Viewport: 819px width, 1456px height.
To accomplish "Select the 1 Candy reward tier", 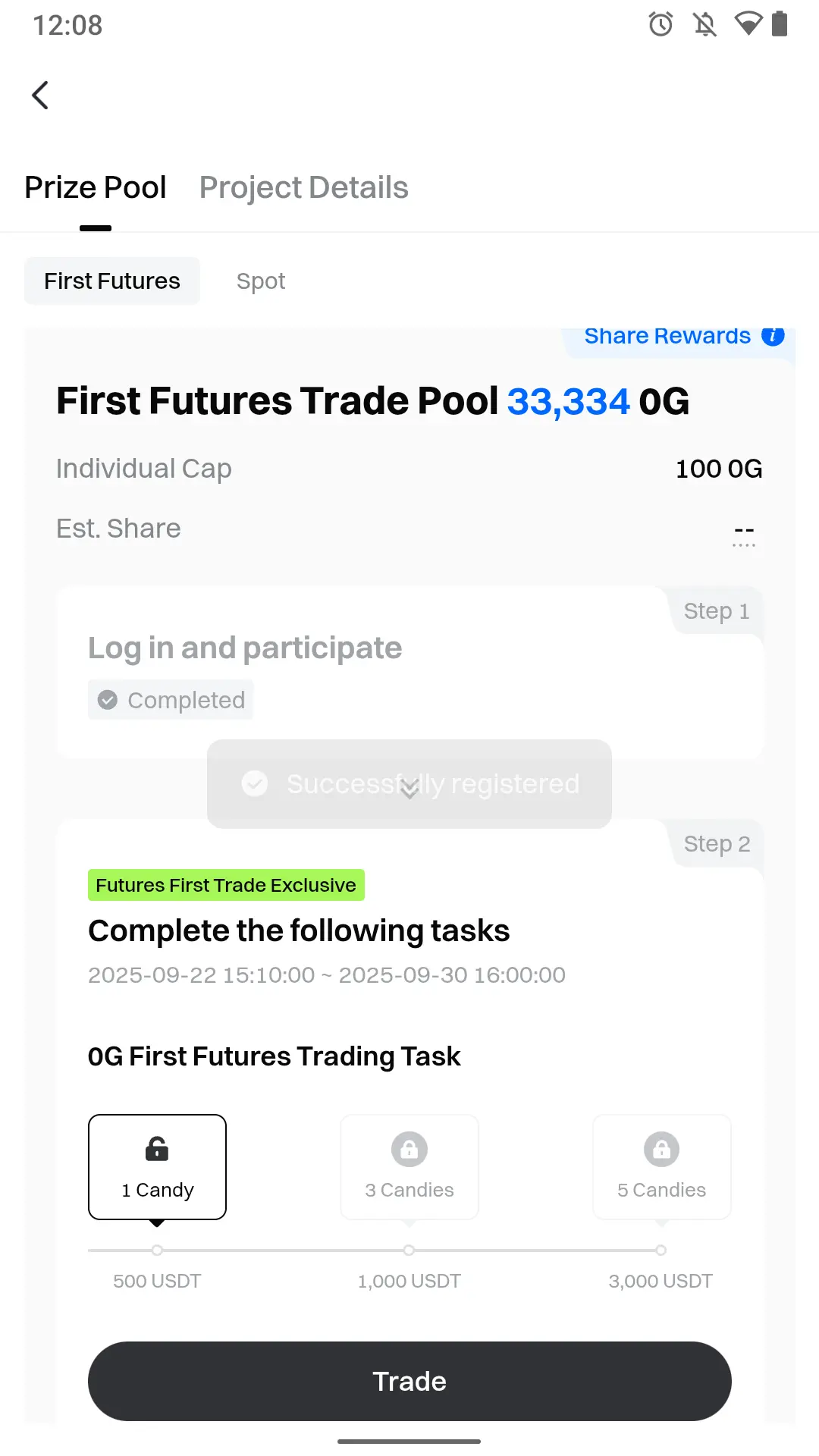I will click(x=157, y=1167).
